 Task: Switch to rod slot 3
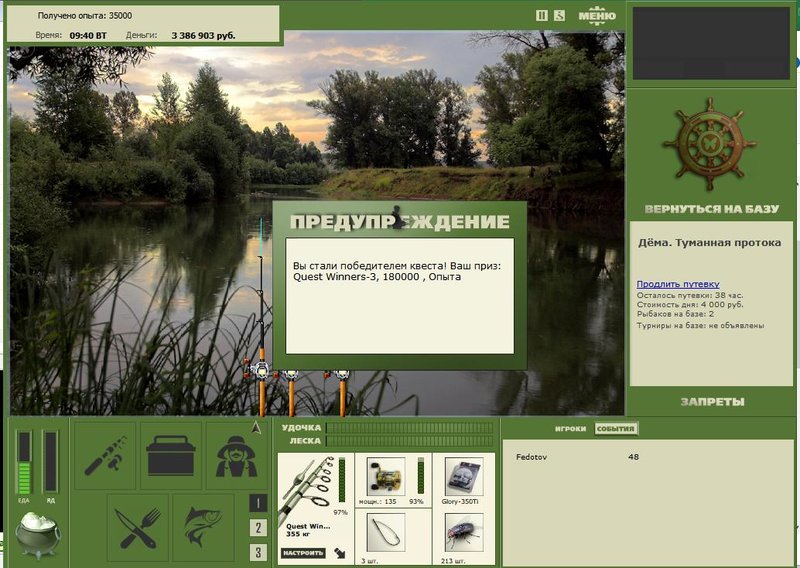pos(258,552)
